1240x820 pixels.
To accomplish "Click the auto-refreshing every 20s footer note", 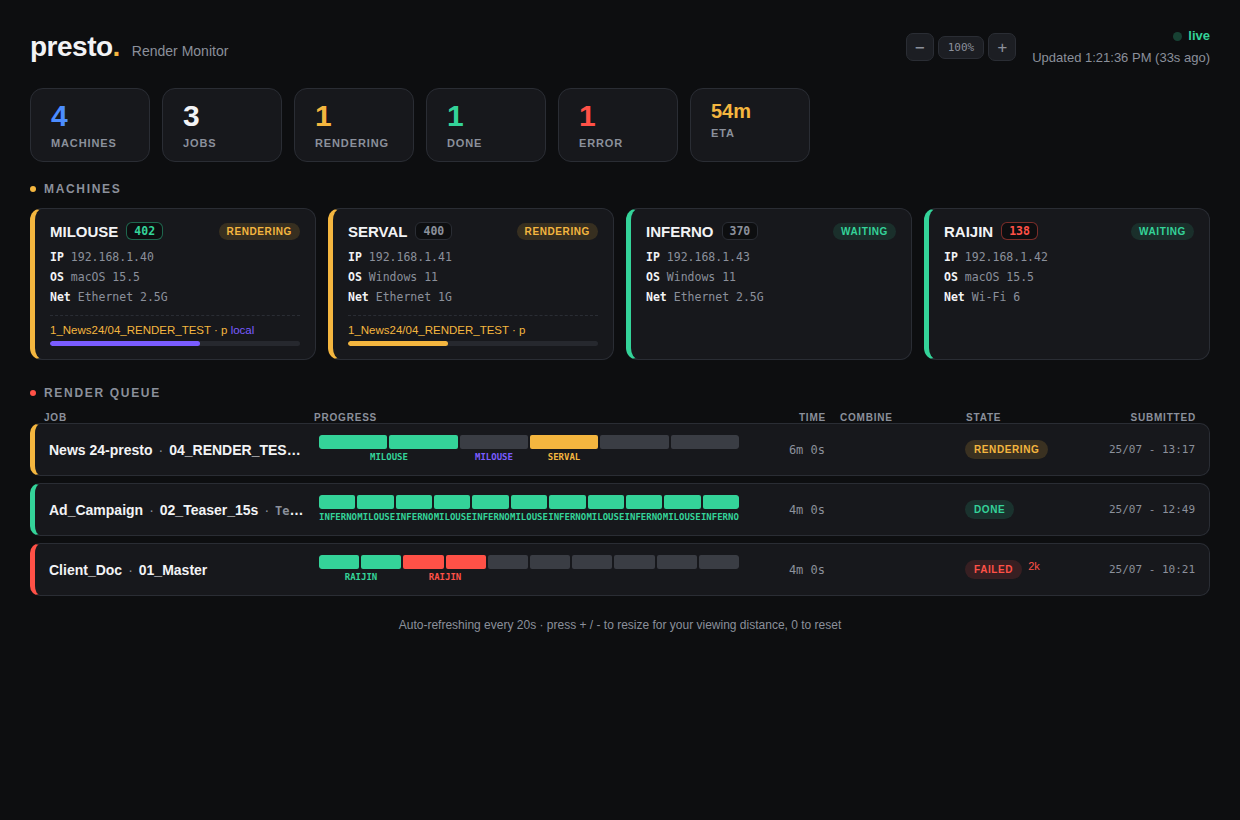I will 620,625.
